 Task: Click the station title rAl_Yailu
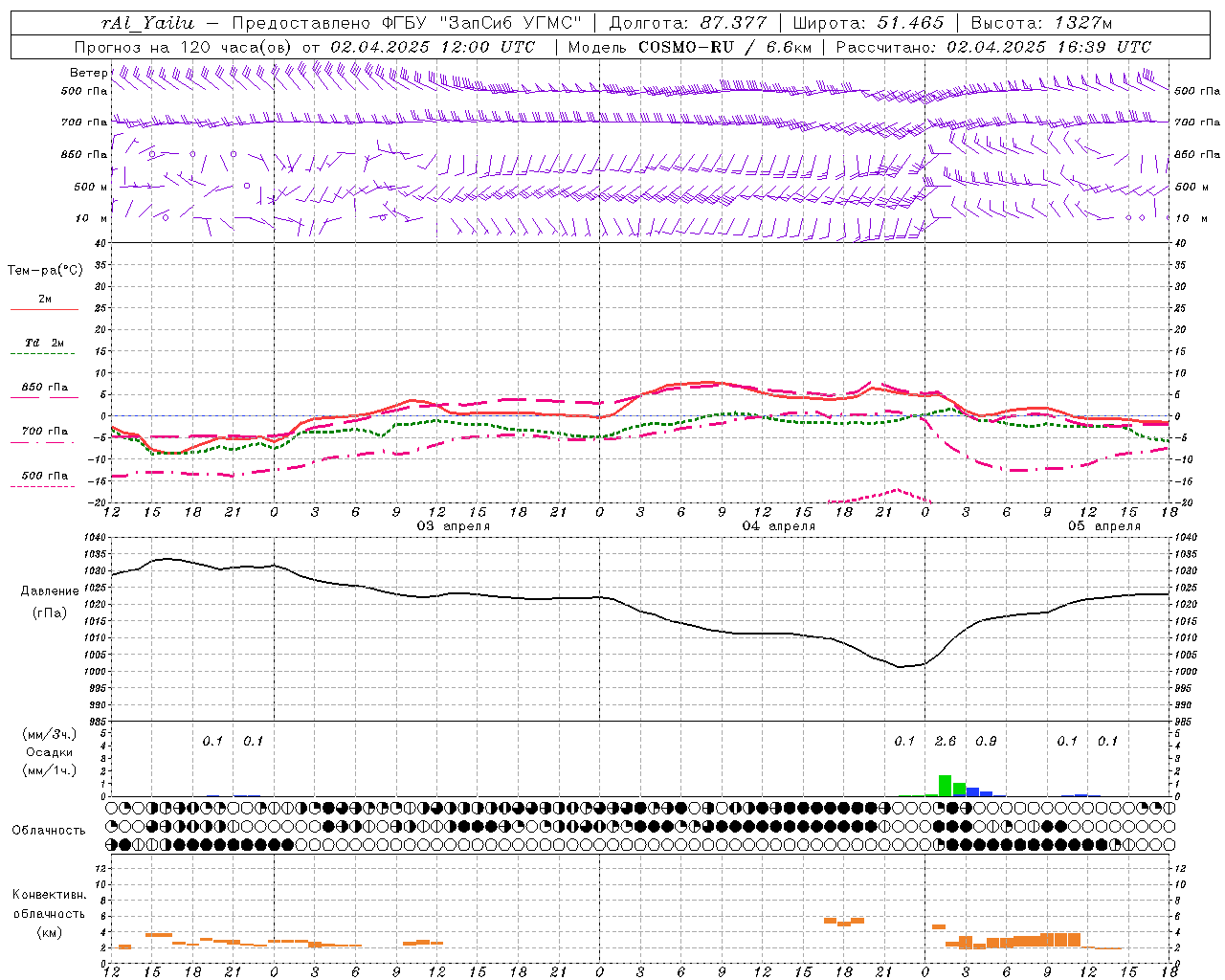click(147, 23)
